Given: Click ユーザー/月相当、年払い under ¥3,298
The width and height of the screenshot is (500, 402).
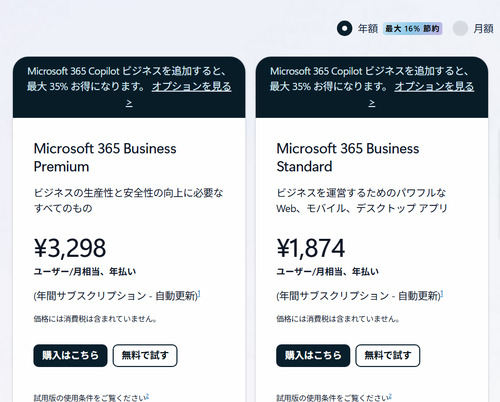Looking at the screenshot, I should pos(85,272).
